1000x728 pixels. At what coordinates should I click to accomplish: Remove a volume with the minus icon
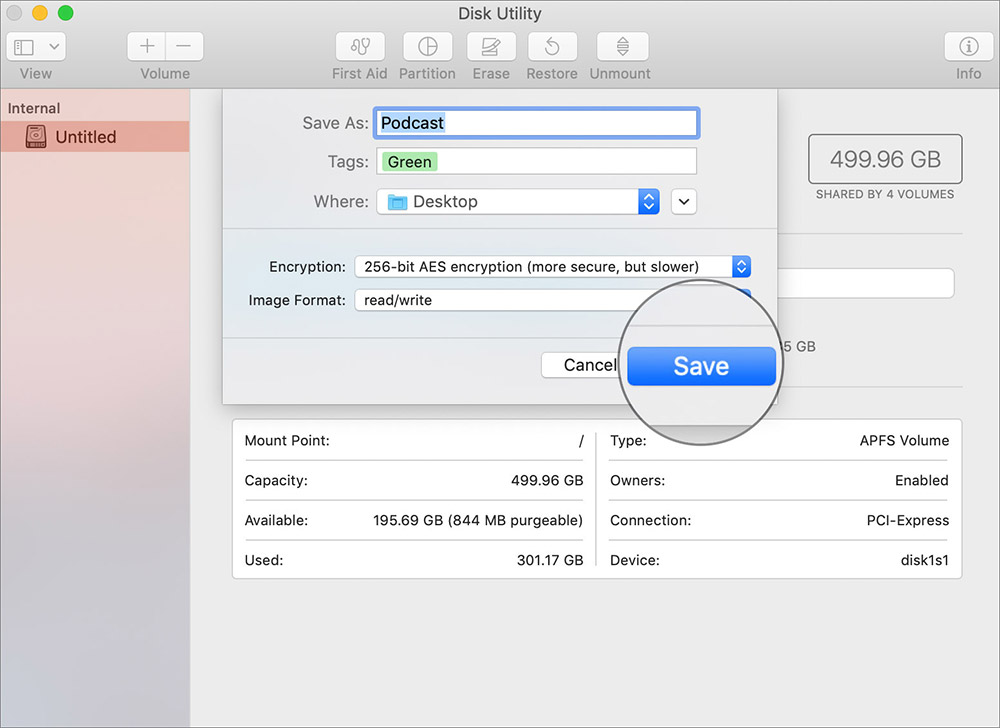point(182,45)
